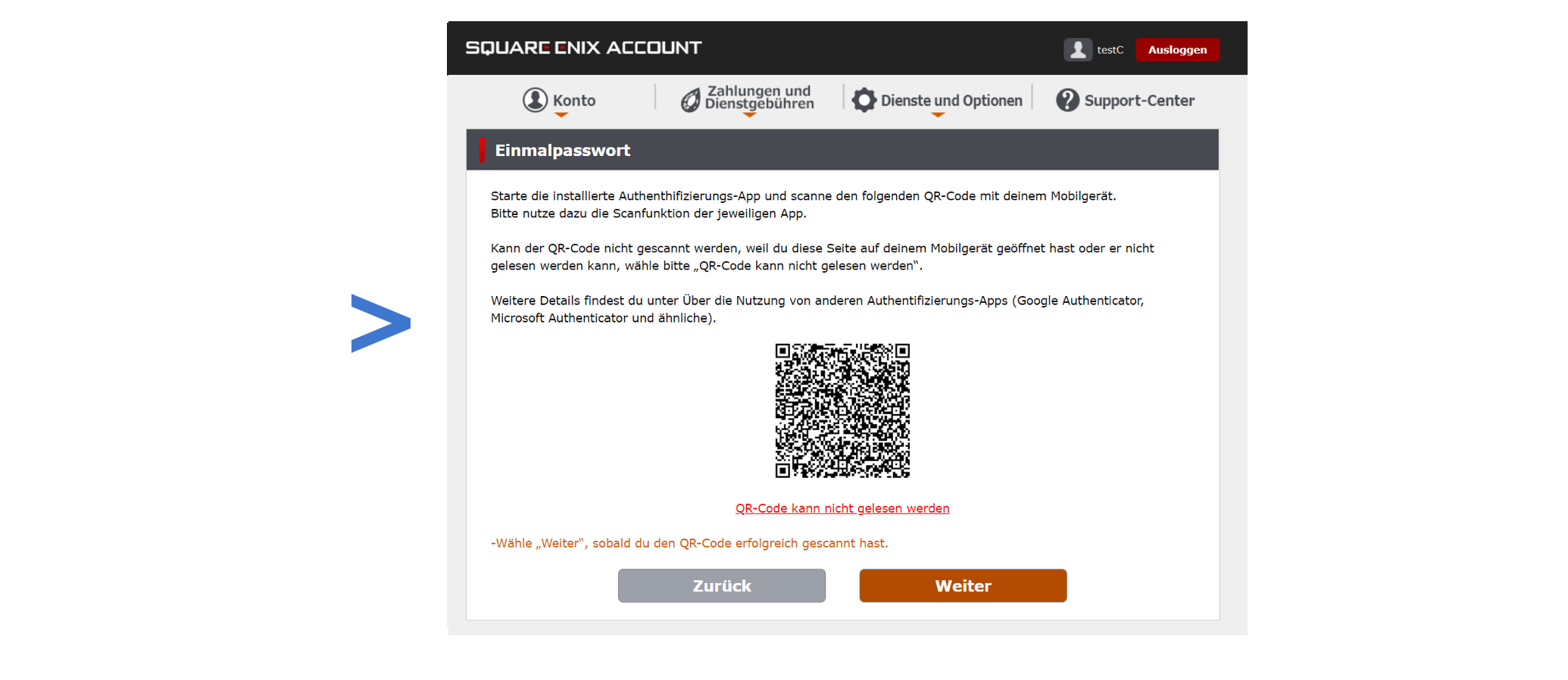This screenshot has width=1568, height=680.
Task: Log out using the Ausloggen button
Action: click(x=1177, y=50)
